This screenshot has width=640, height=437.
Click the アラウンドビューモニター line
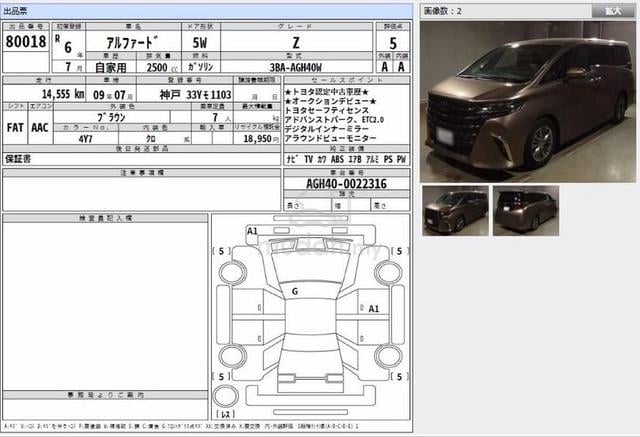(331, 138)
